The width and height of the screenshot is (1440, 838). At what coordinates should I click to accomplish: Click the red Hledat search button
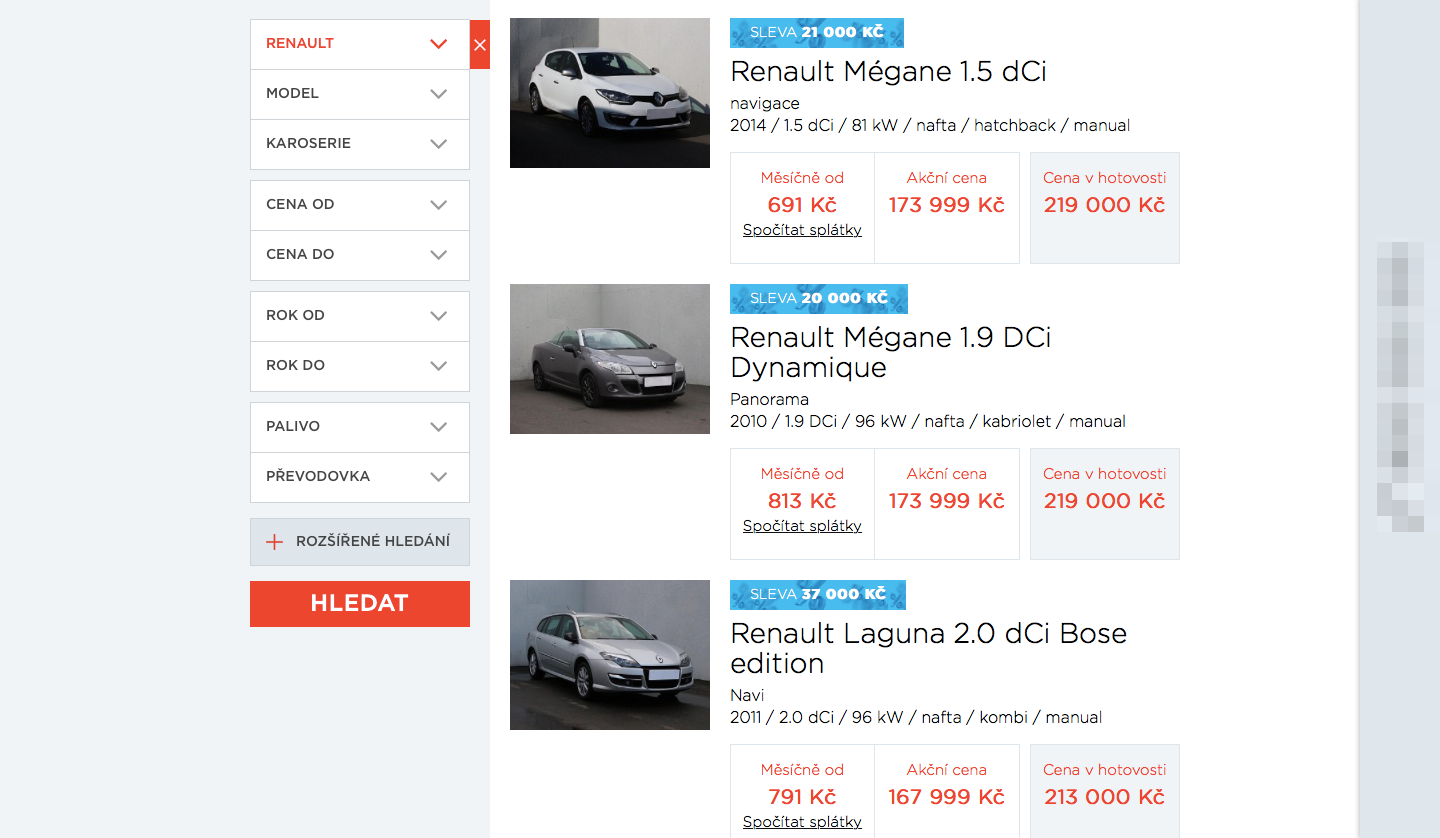click(x=360, y=604)
